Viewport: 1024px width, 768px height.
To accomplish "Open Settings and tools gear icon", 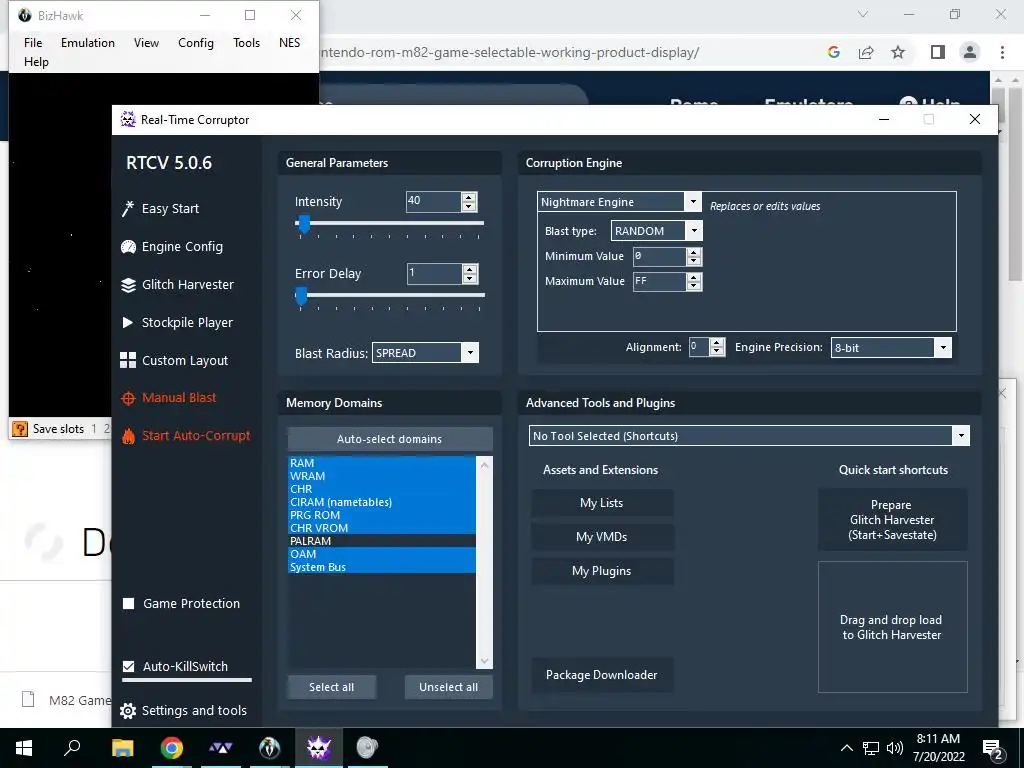I will (x=128, y=711).
